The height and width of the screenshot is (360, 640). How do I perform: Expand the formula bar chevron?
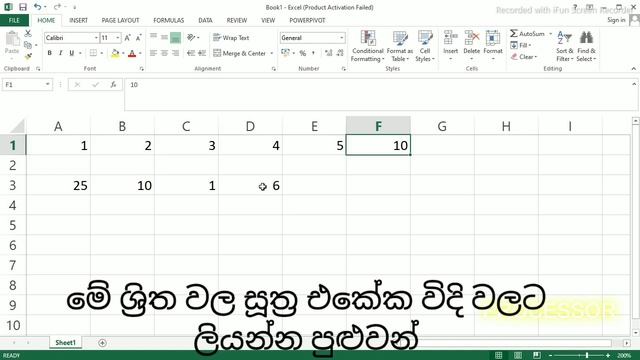634,84
